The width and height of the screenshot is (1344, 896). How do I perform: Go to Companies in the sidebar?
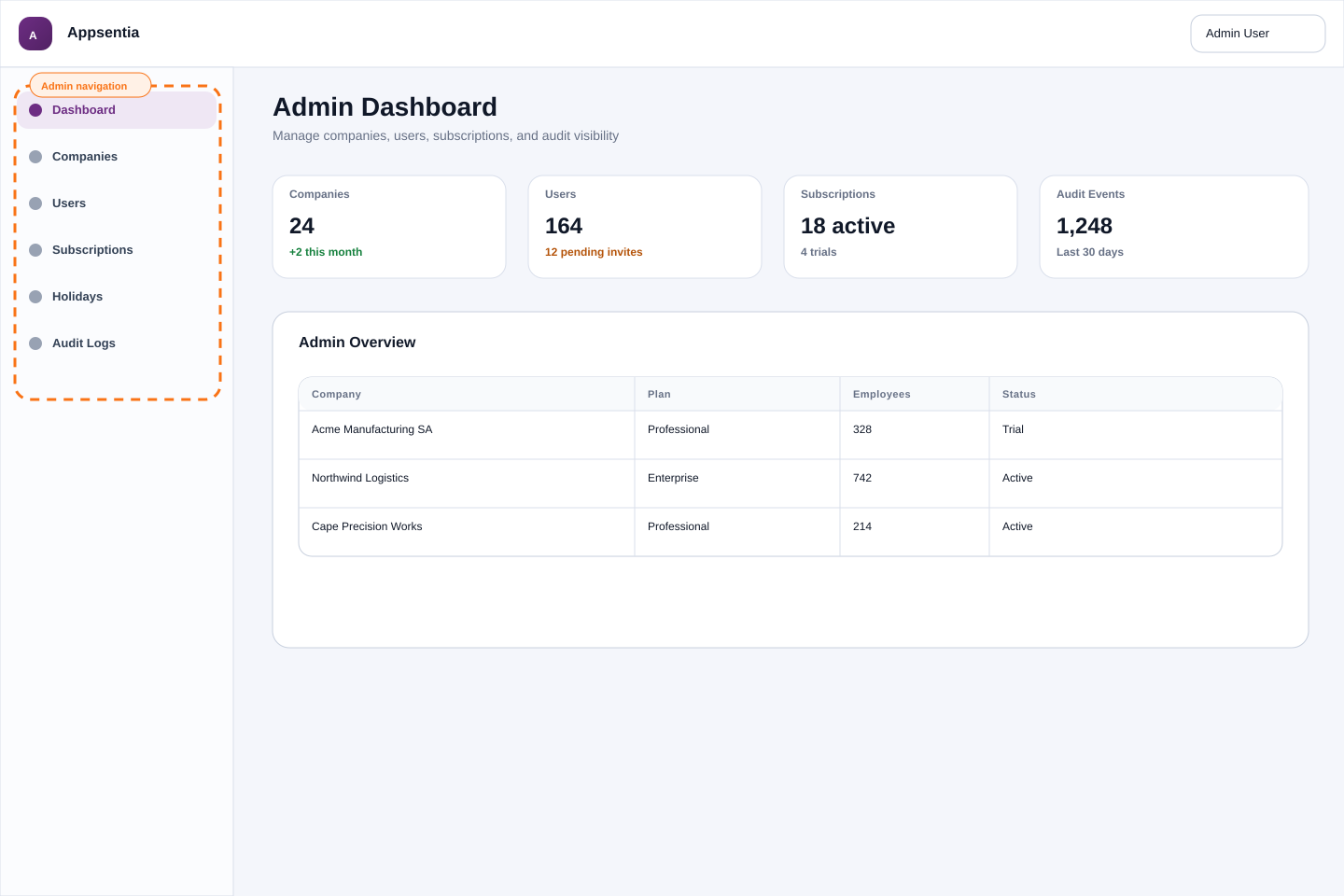click(118, 157)
